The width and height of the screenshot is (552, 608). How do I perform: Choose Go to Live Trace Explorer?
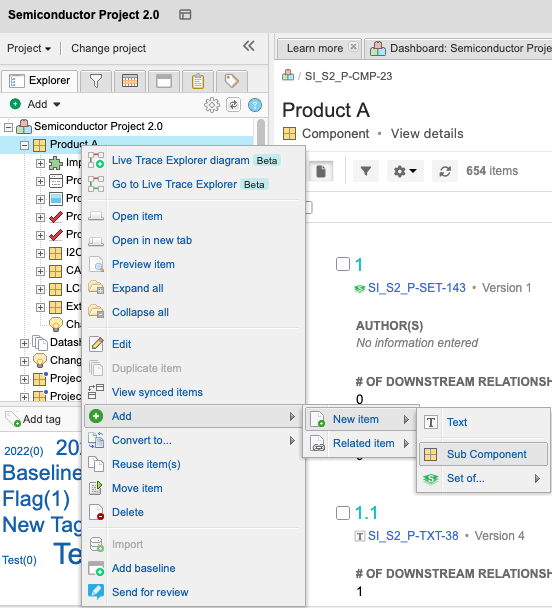click(174, 185)
